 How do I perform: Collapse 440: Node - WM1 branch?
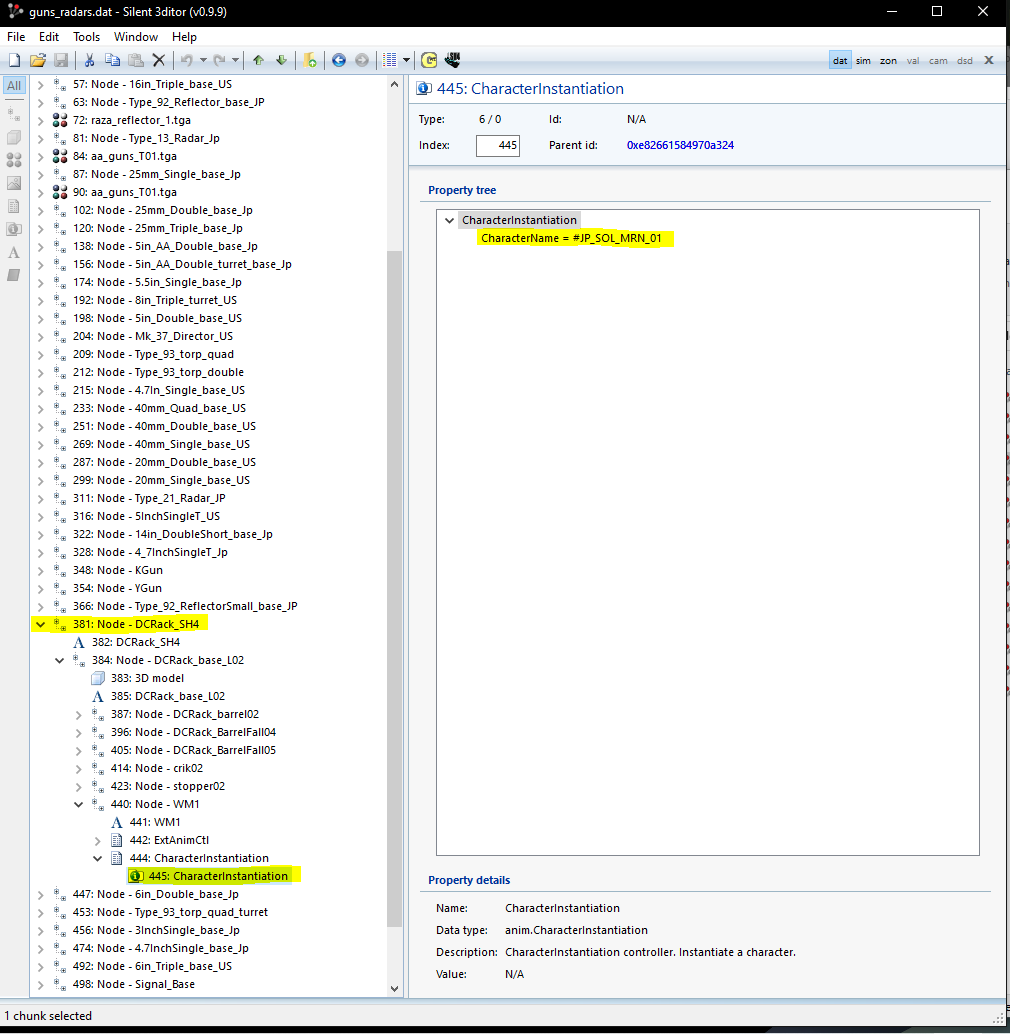(x=78, y=805)
